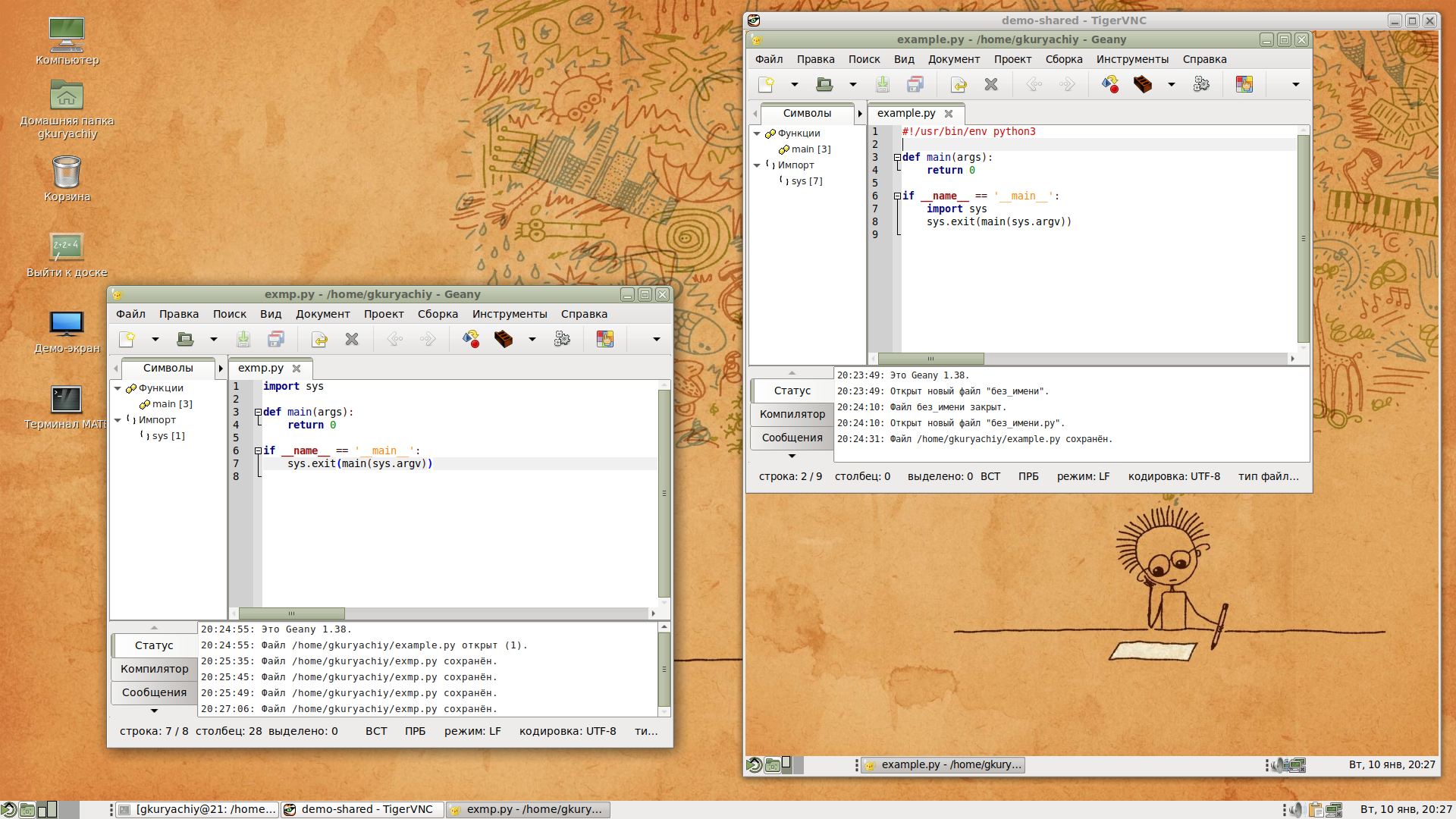Click Run gears icon in example.py Geany toolbar
1456x819 pixels.
tap(1201, 84)
